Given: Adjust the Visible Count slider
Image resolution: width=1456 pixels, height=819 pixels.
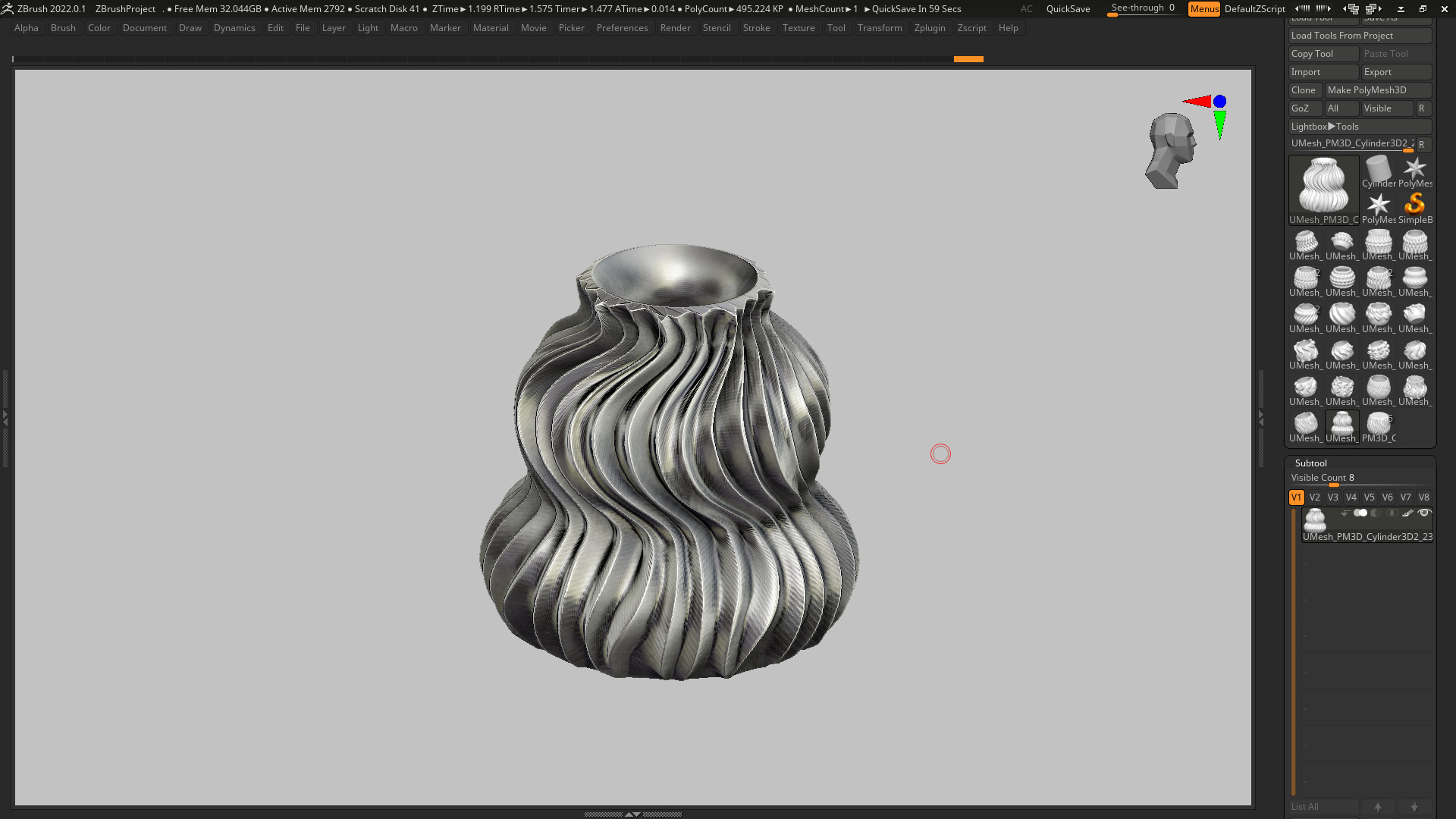Looking at the screenshot, I should point(1360,479).
